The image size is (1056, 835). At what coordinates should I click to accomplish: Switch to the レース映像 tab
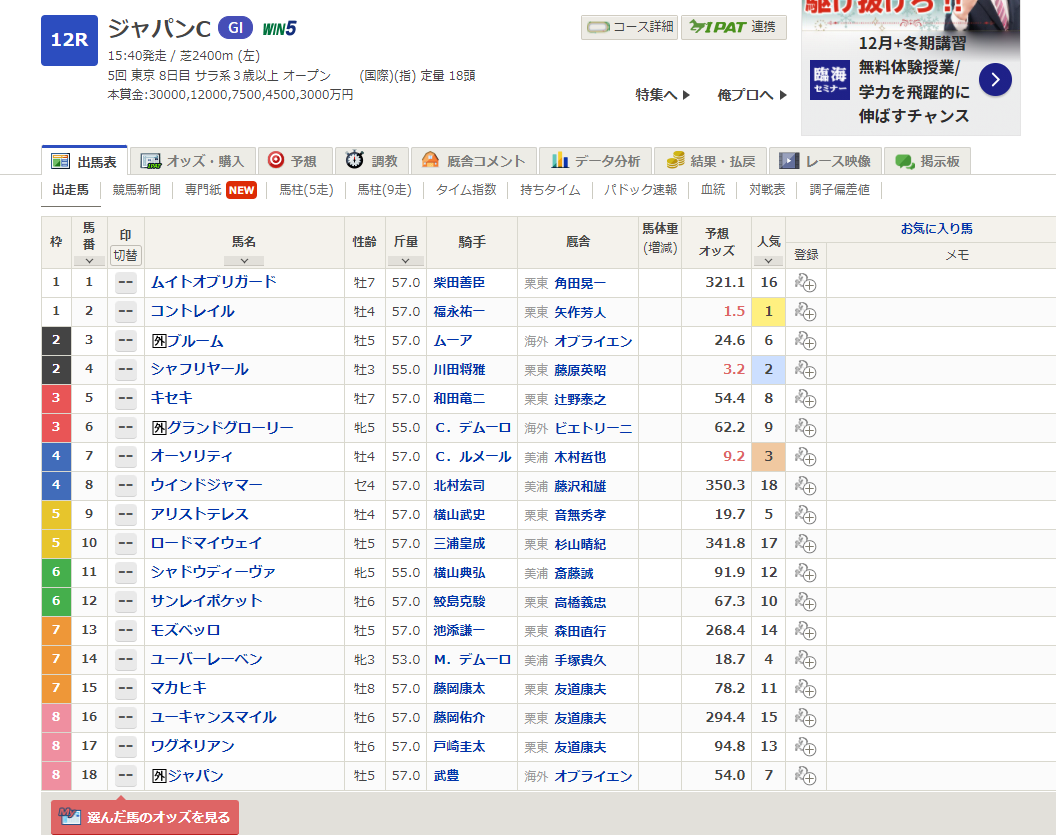click(x=825, y=161)
